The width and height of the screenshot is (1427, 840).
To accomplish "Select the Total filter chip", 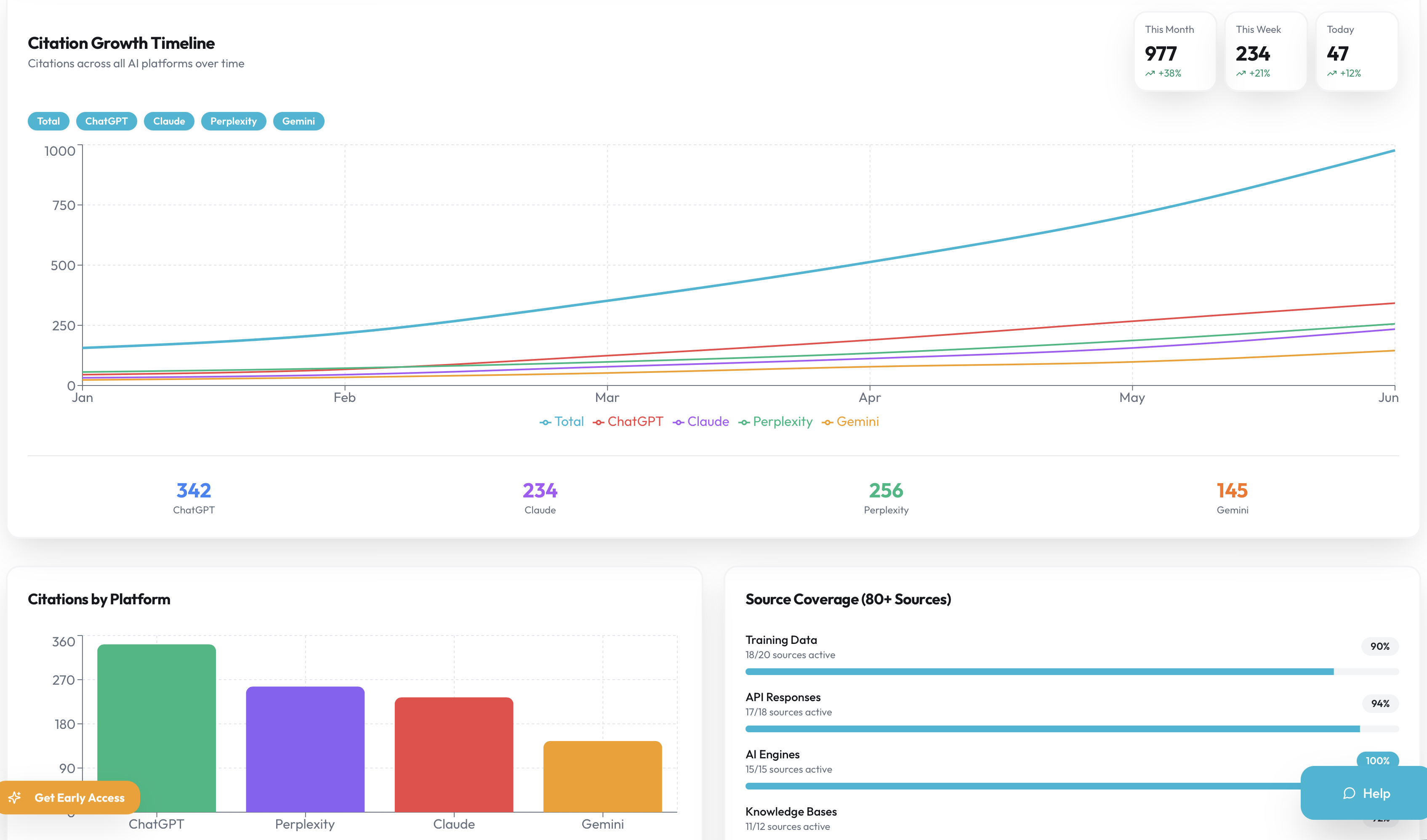I will (x=48, y=121).
